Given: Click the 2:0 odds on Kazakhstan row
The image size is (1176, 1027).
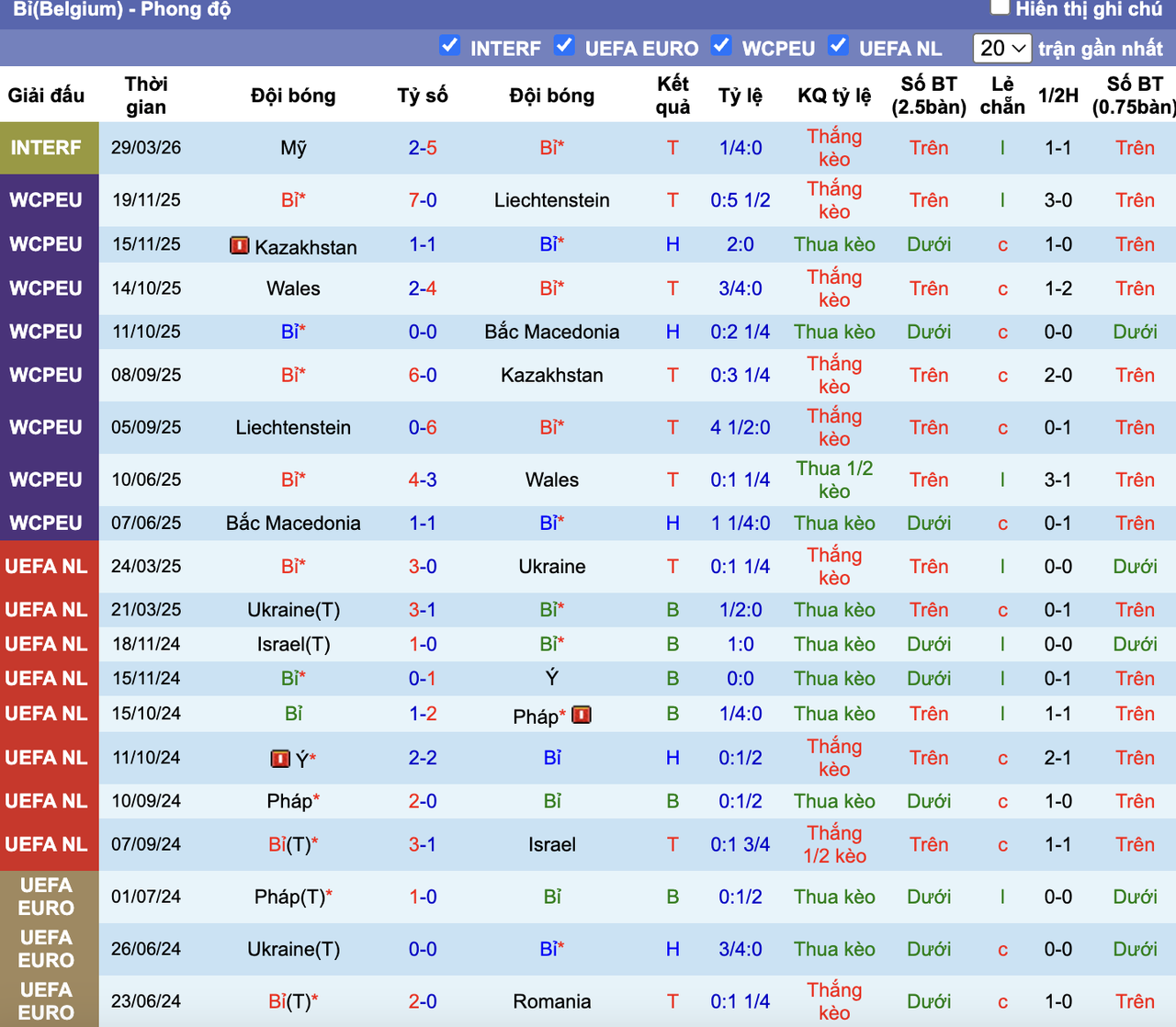Looking at the screenshot, I should [741, 244].
